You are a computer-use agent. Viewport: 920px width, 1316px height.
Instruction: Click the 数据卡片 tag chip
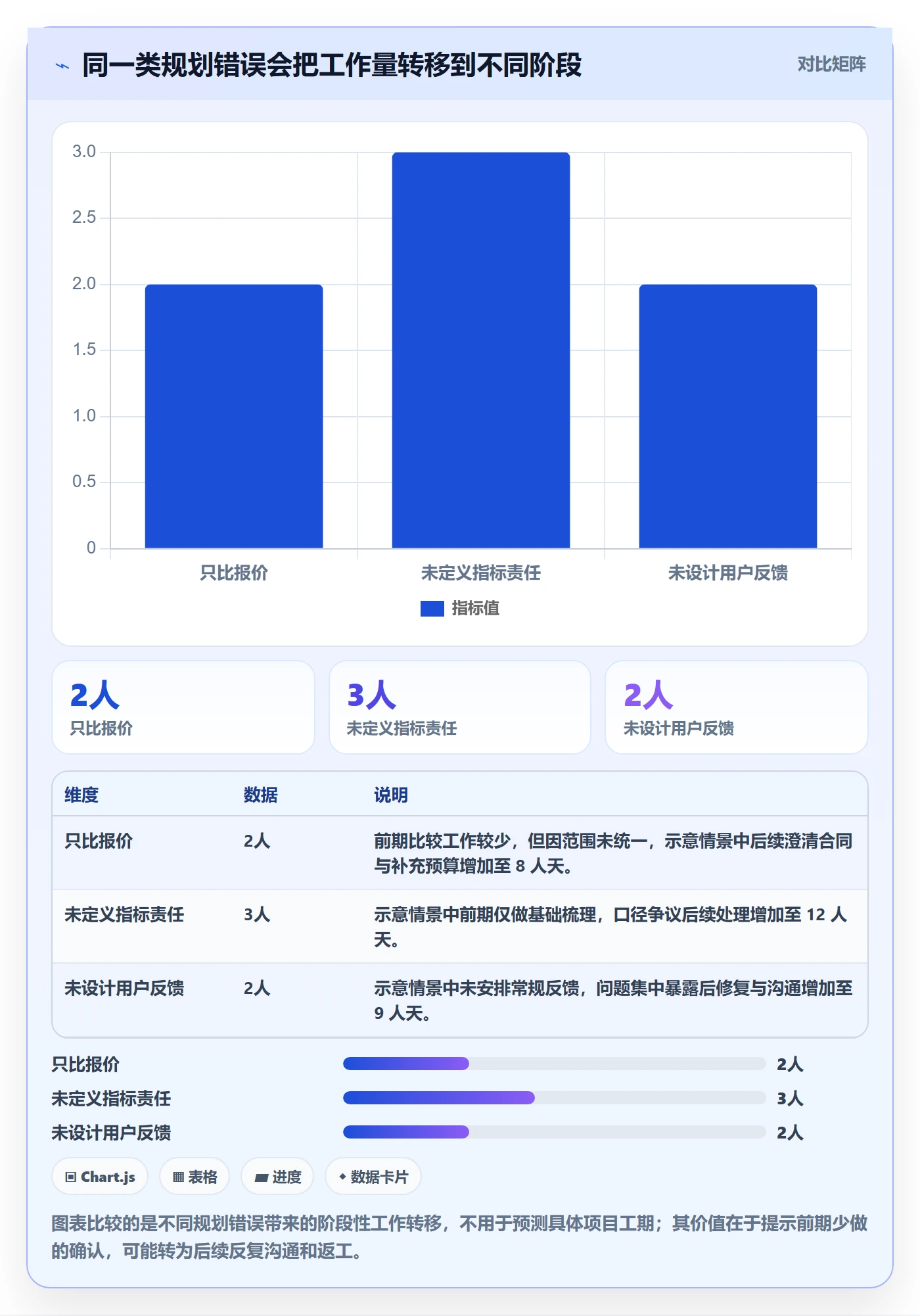pyautogui.click(x=373, y=1177)
